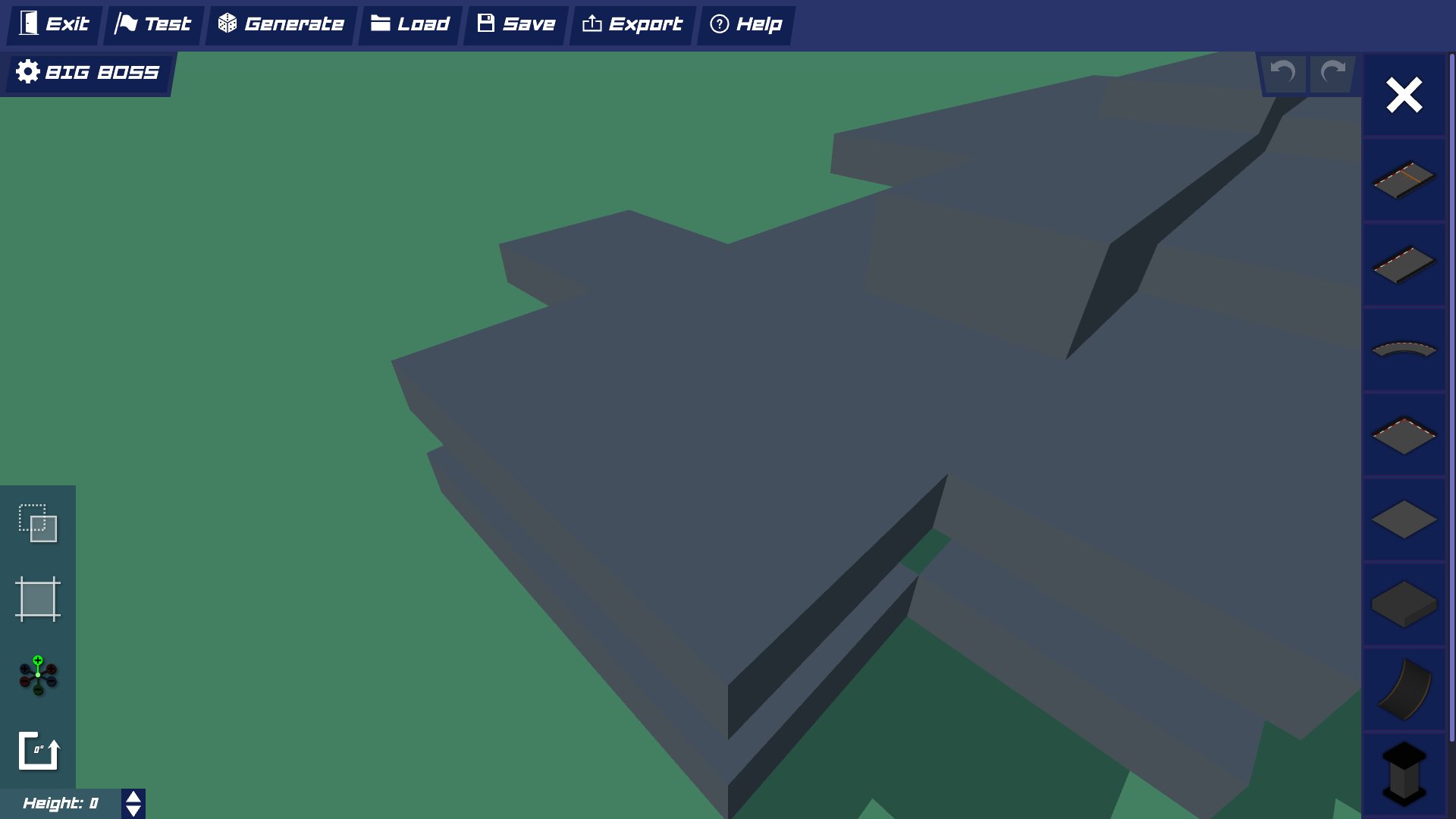The image size is (1456, 819).
Task: Open BIG BOSS track settings
Action: [x=88, y=73]
